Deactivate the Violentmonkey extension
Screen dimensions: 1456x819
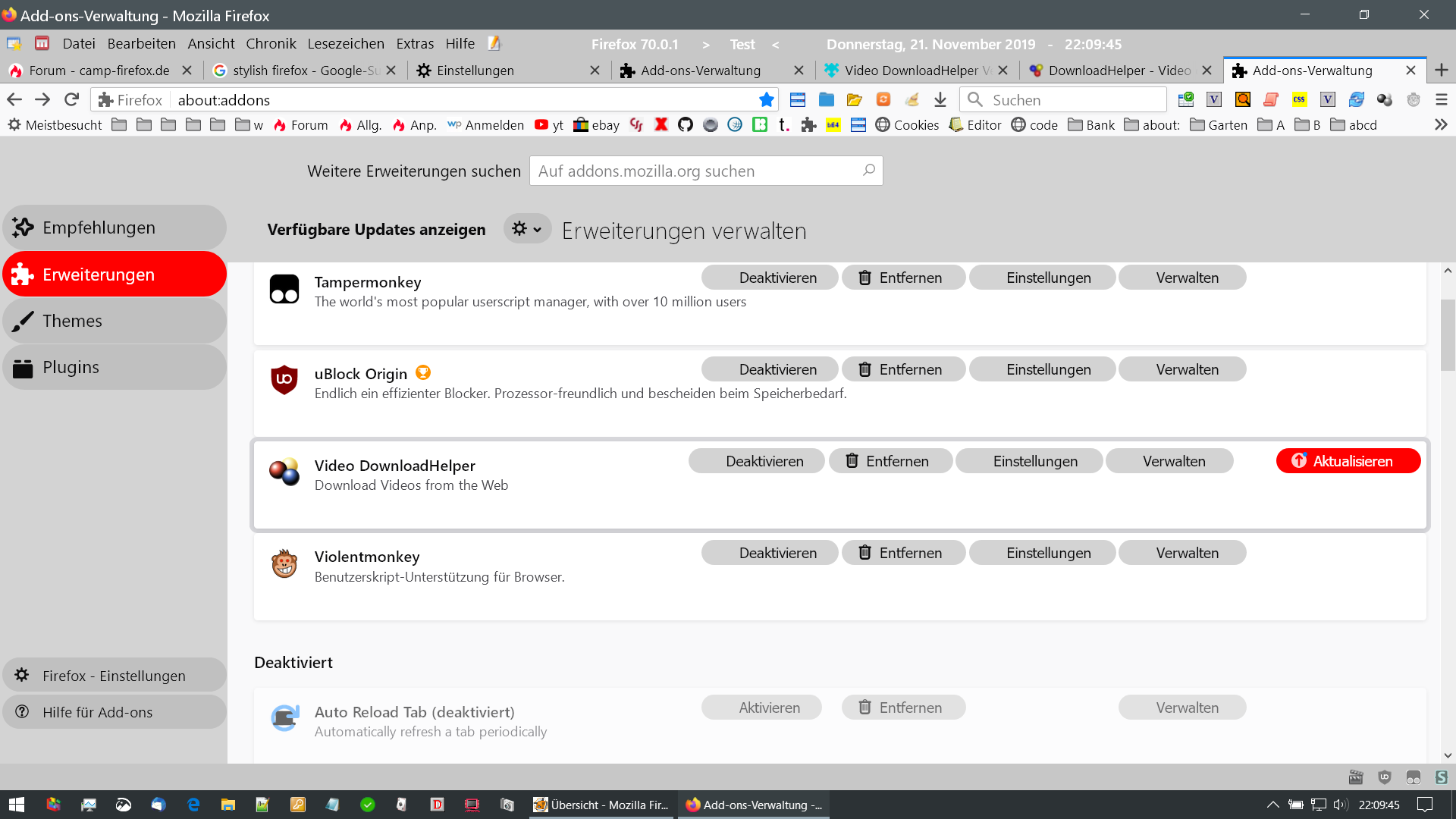coord(770,553)
